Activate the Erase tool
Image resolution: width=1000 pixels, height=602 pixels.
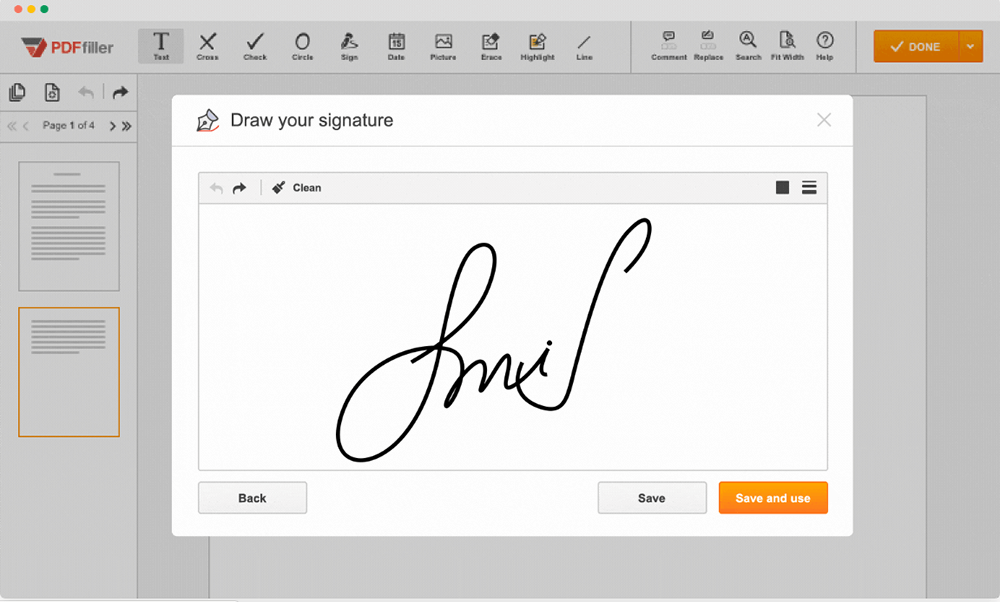point(490,46)
